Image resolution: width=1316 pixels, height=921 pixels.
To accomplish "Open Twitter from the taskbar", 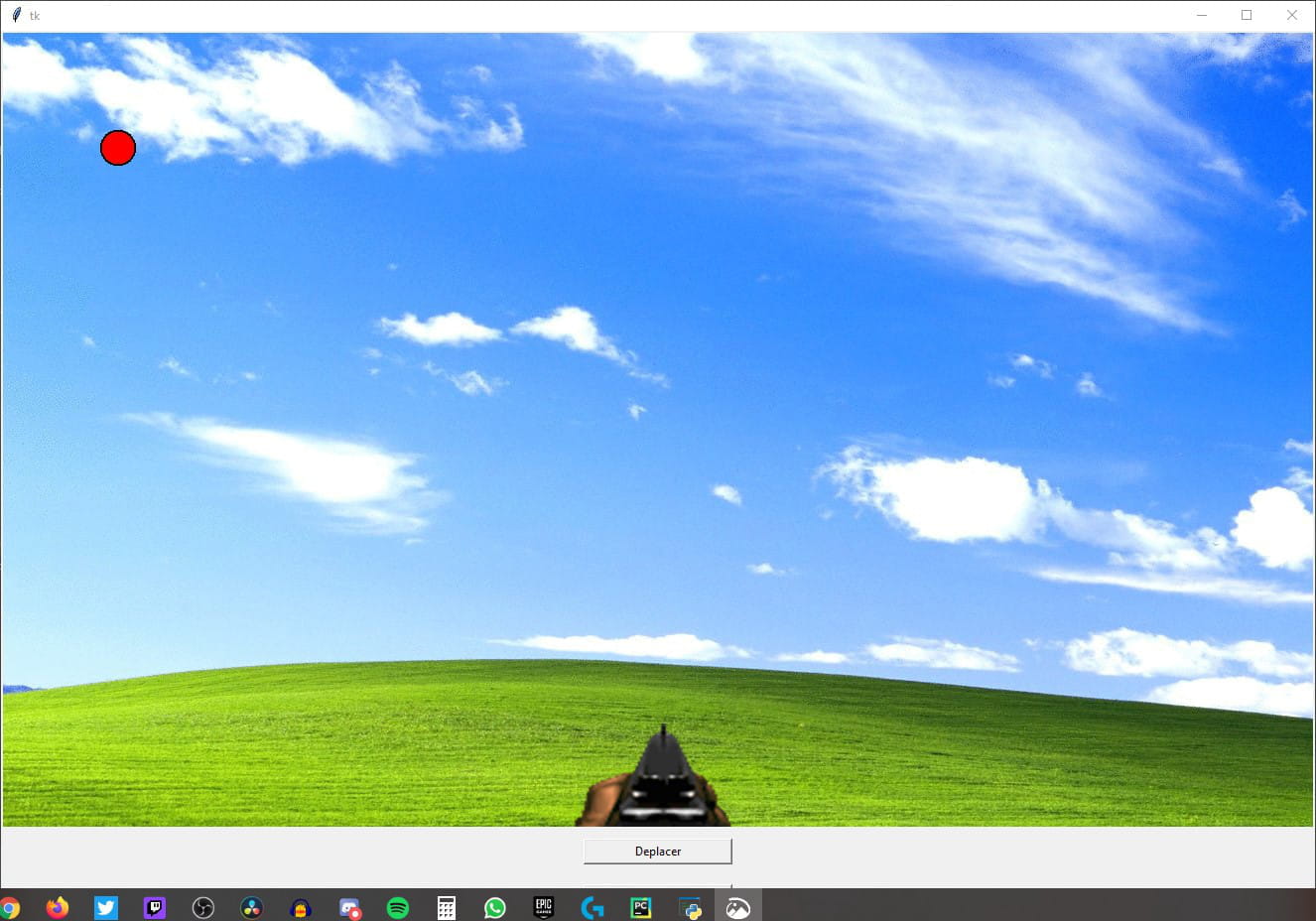I will (106, 907).
